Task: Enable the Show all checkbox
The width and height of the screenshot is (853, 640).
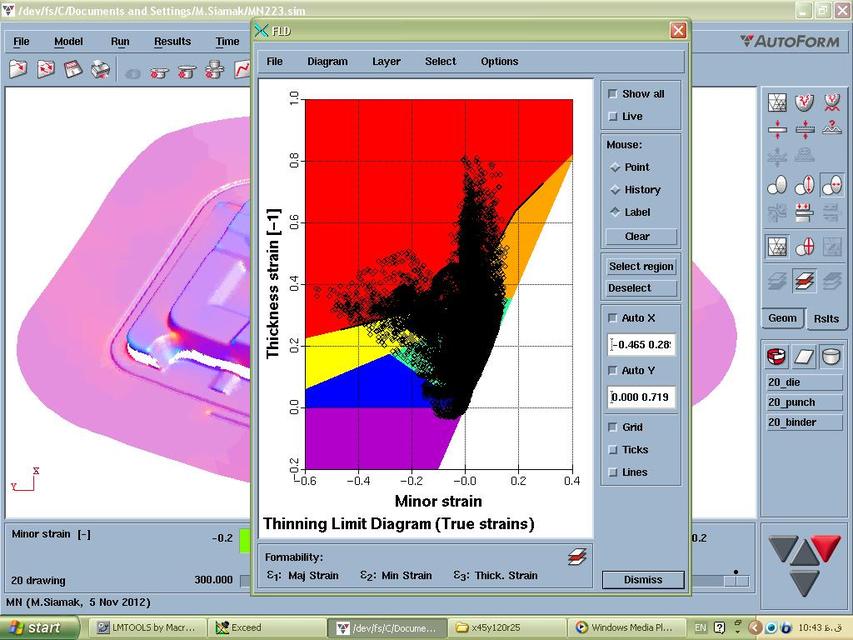Action: [x=613, y=94]
